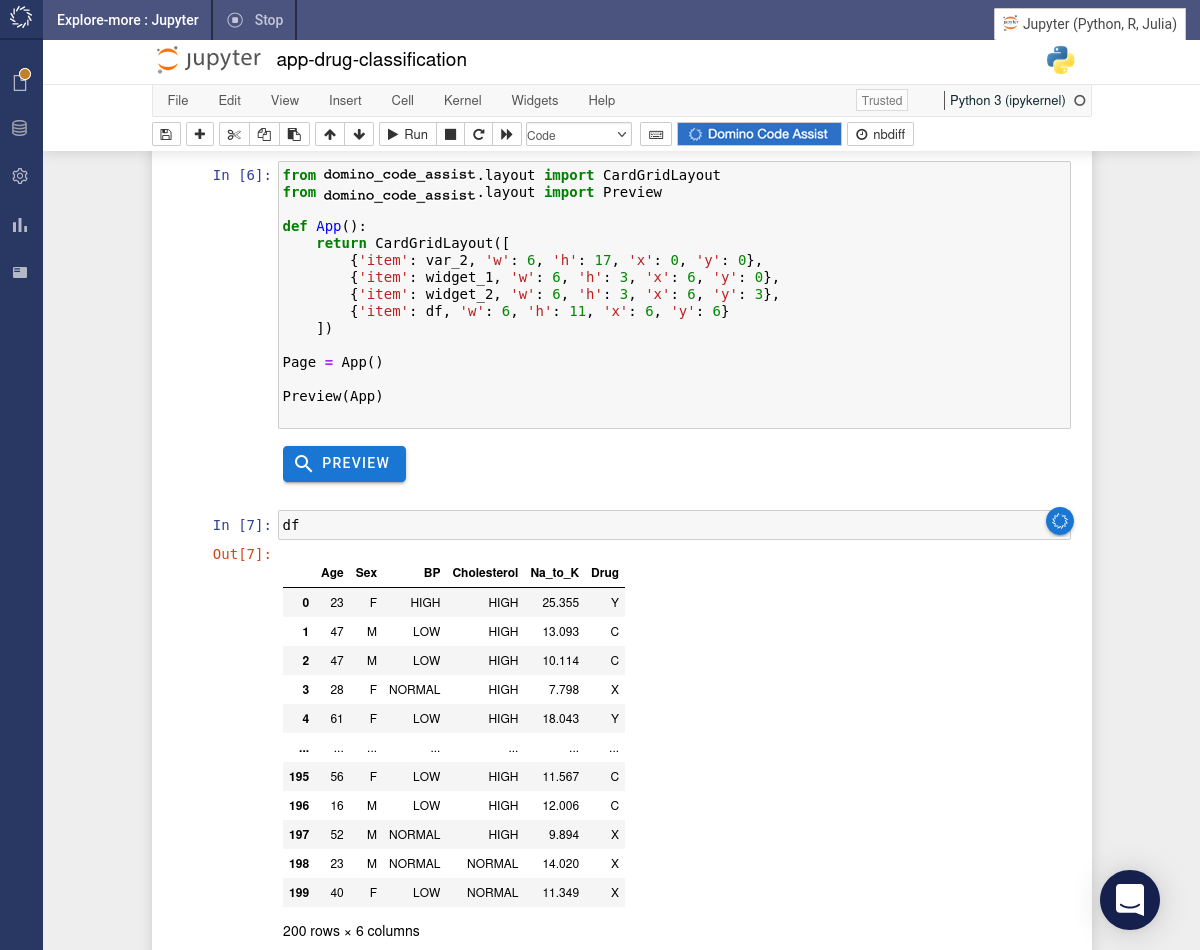
Task: Click the blue PREVIEW button
Action: coord(344,464)
